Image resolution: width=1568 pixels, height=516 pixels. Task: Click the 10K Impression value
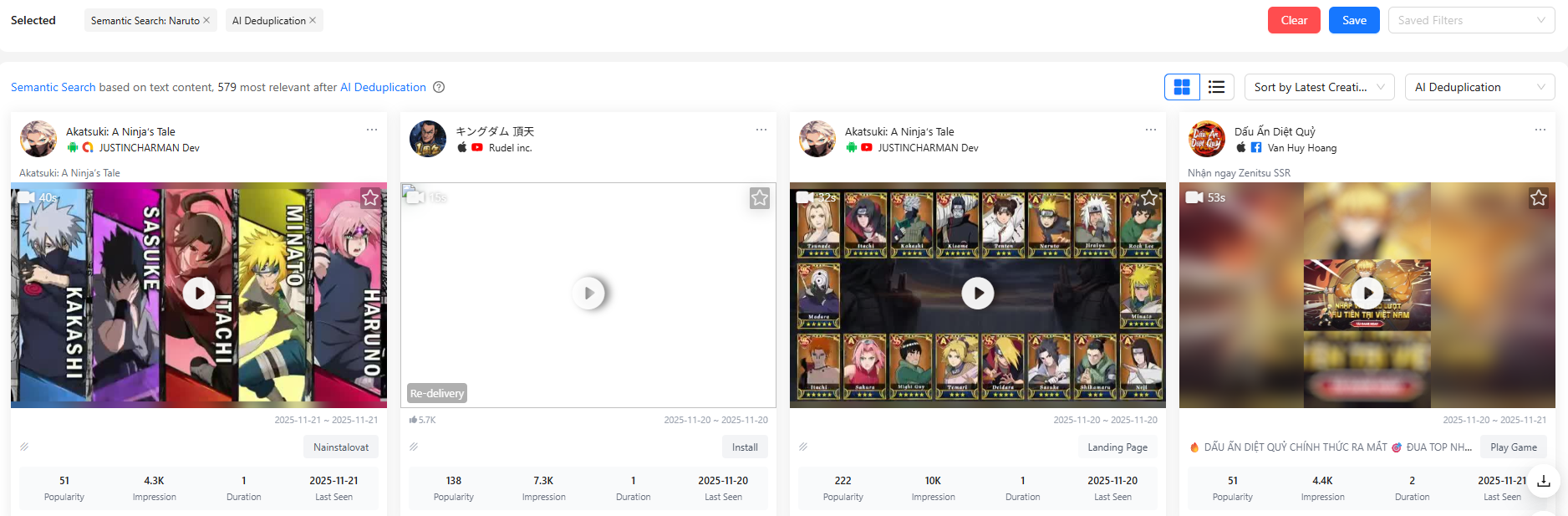click(x=934, y=480)
